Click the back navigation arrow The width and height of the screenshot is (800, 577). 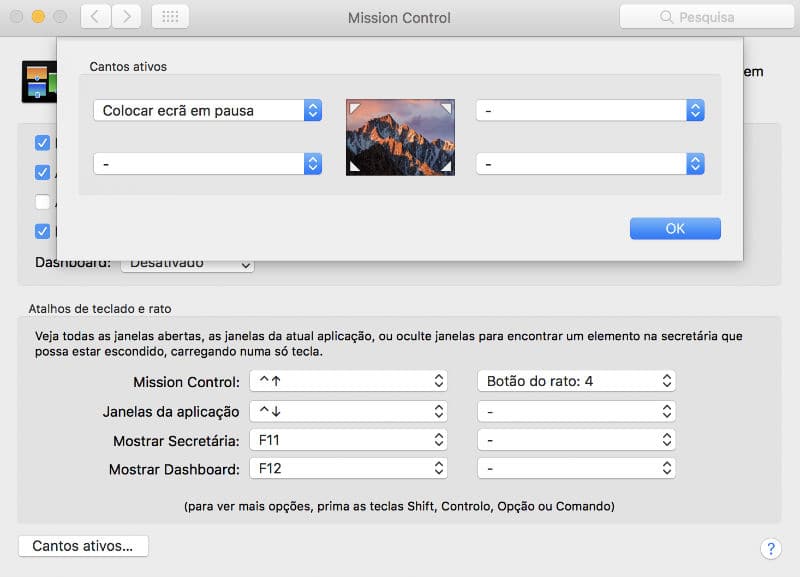click(x=95, y=17)
